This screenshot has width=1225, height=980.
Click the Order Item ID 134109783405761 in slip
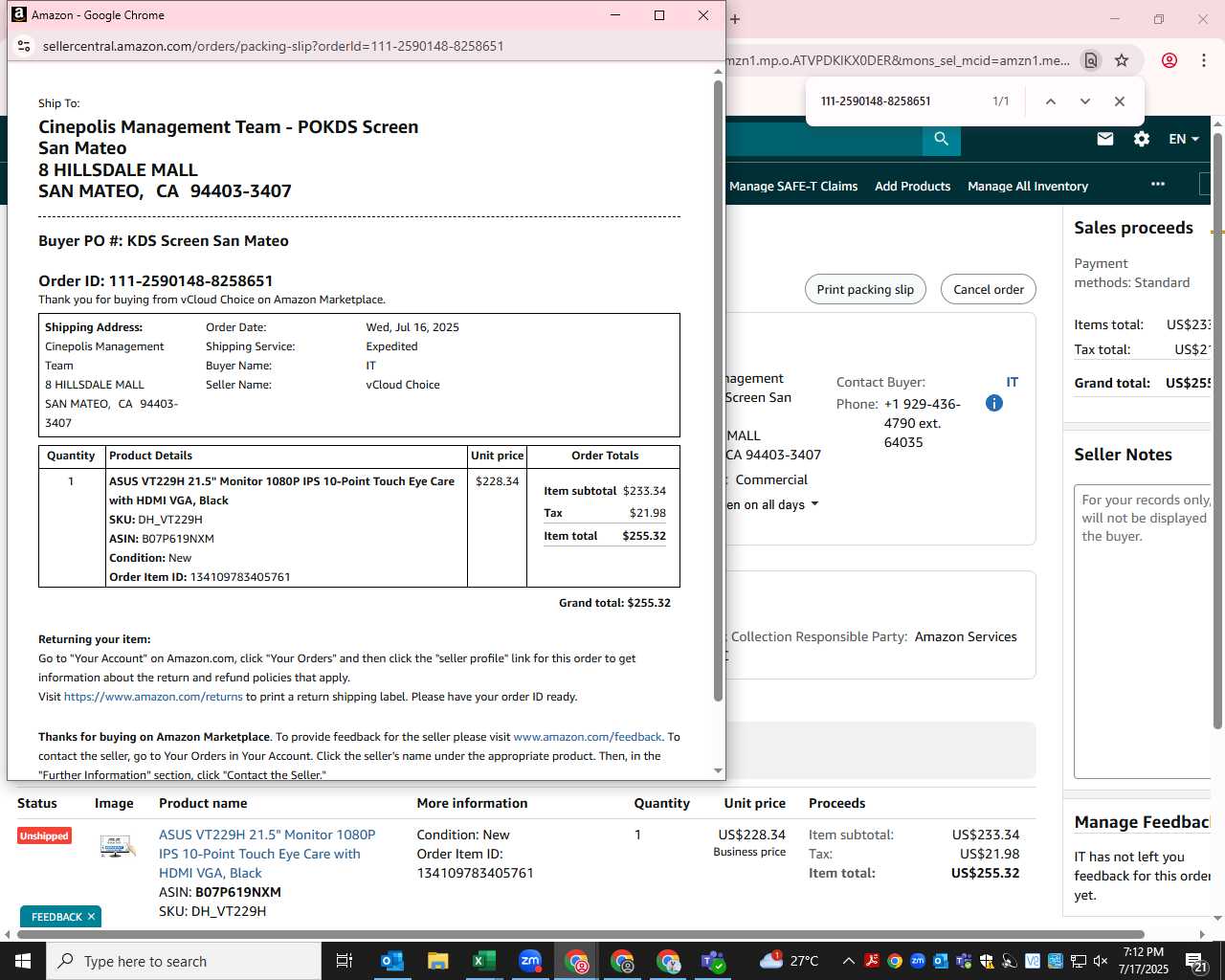click(x=200, y=577)
